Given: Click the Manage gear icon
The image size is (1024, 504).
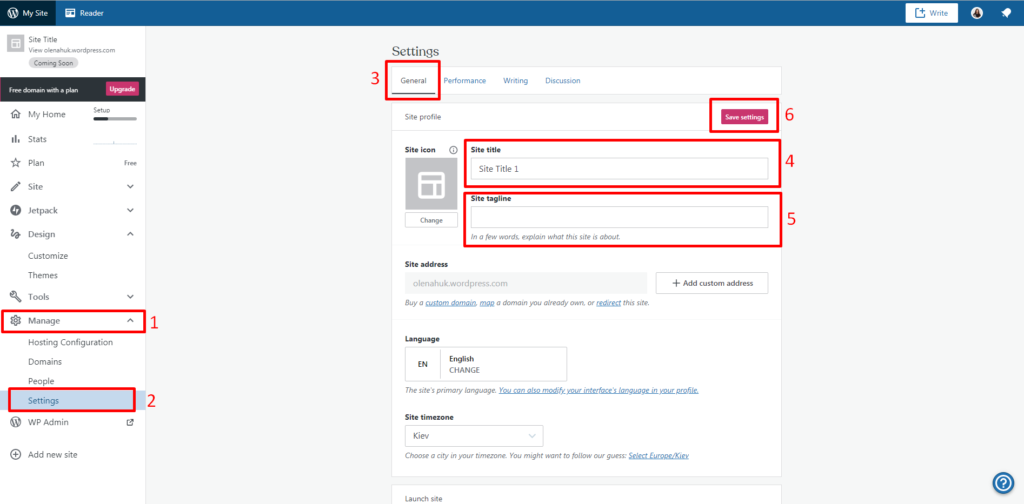Looking at the screenshot, I should [x=16, y=321].
